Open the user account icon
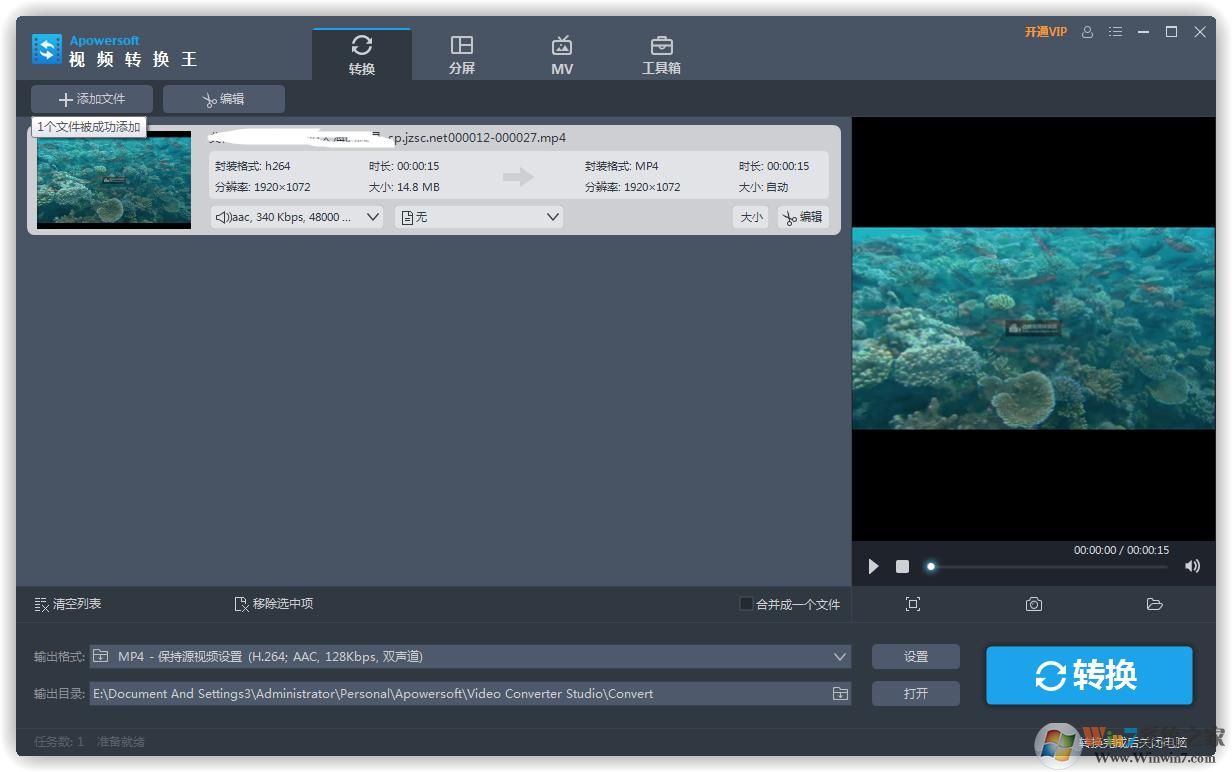The image size is (1232, 772). pyautogui.click(x=1087, y=32)
